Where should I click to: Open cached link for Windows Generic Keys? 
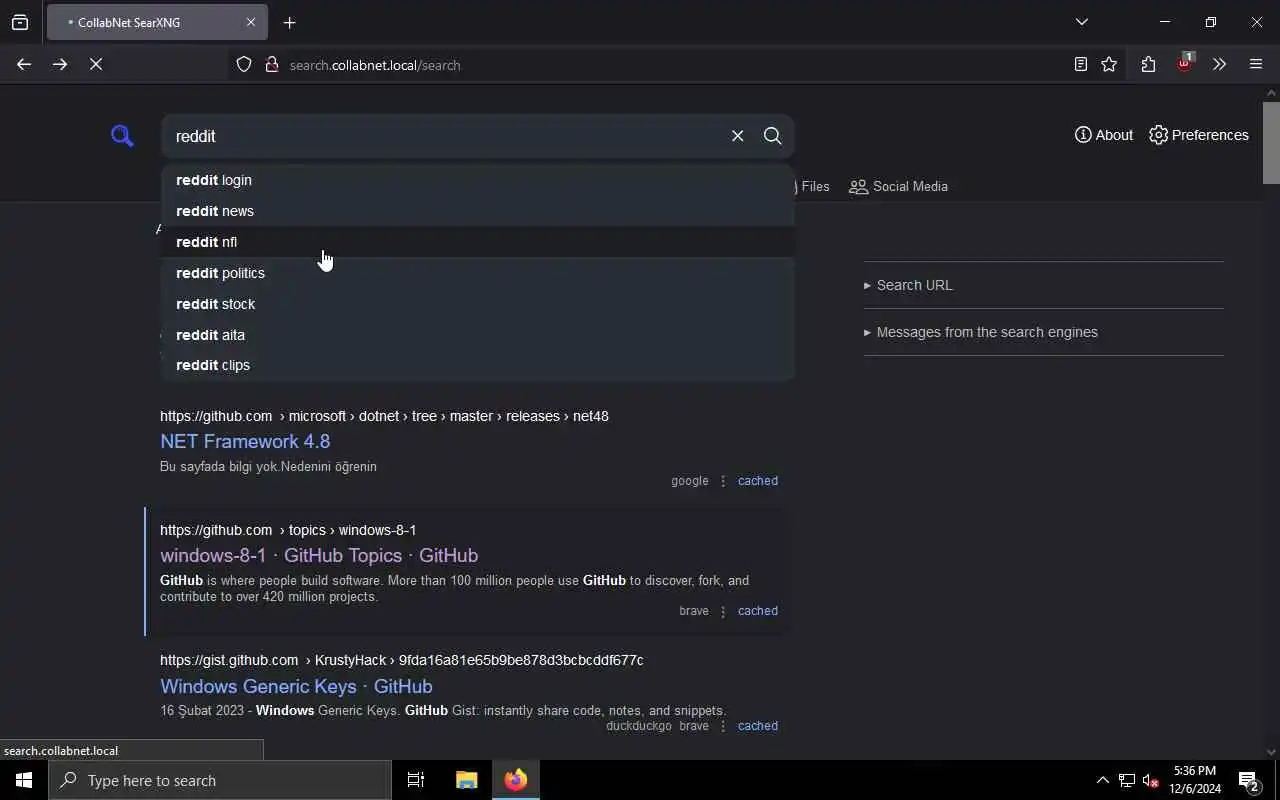(x=757, y=726)
